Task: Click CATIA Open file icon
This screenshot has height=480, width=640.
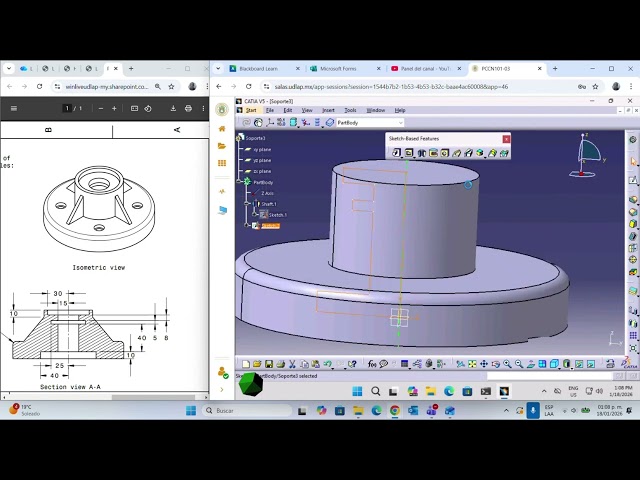Action: pos(257,364)
